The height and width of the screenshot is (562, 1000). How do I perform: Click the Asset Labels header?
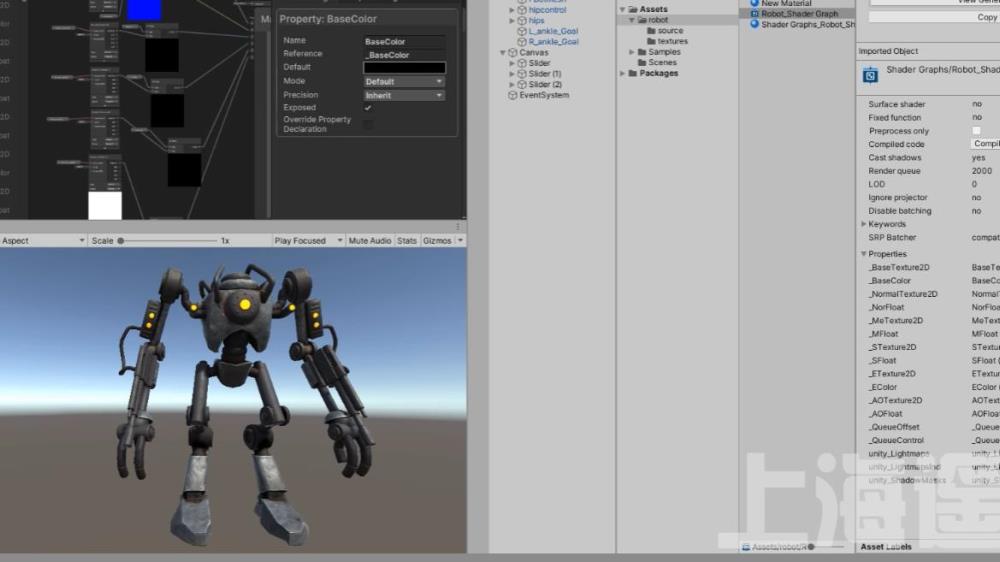pos(886,547)
